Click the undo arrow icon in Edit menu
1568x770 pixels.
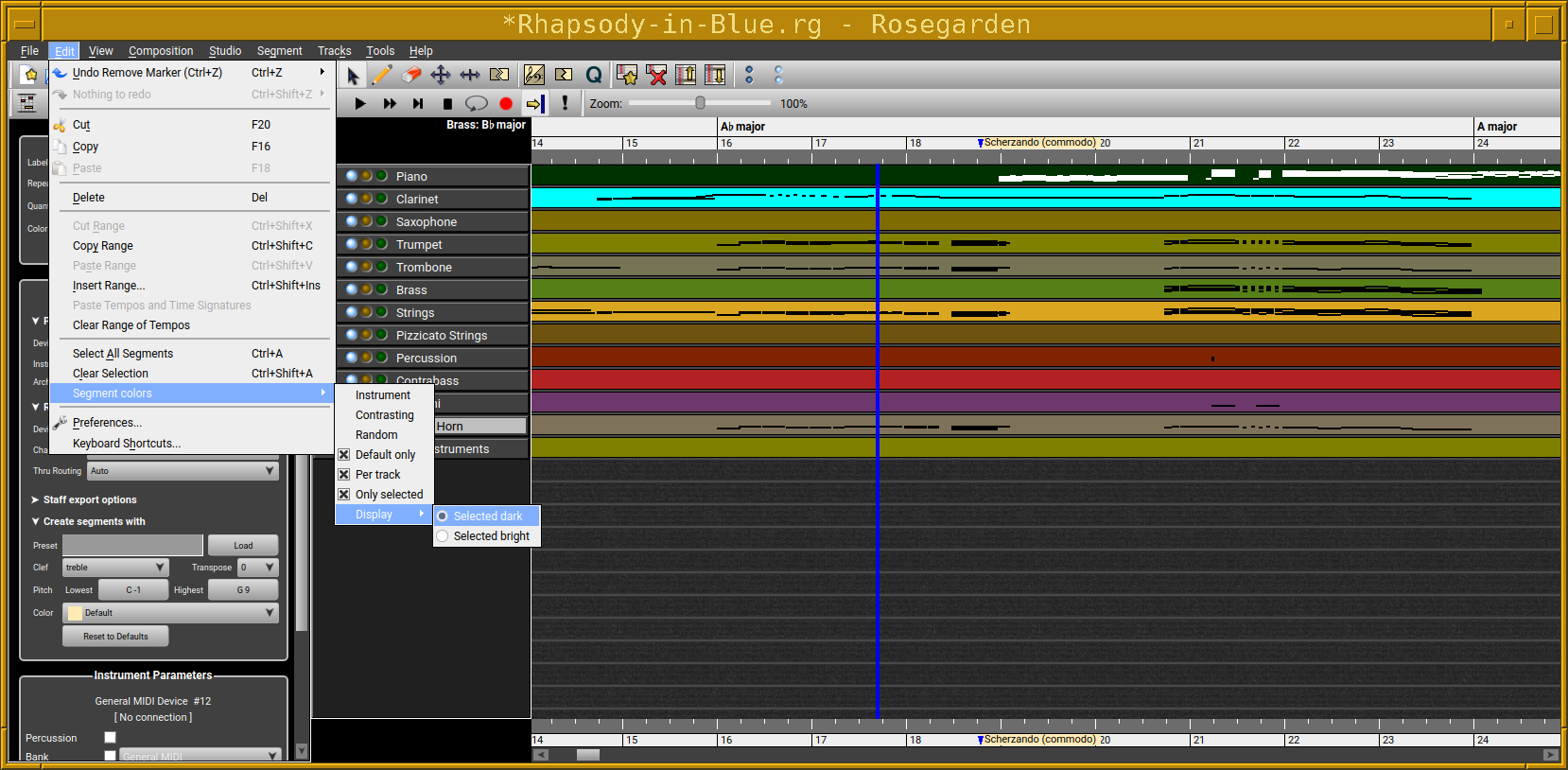pyautogui.click(x=60, y=72)
